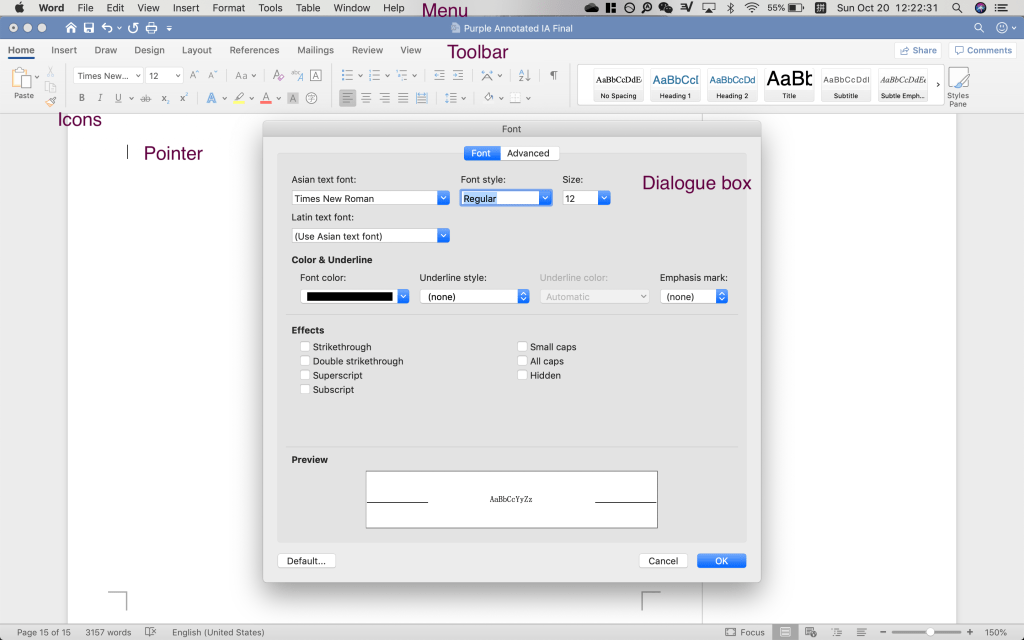Open the Insert ribbon tab
Image resolution: width=1024 pixels, height=640 pixels.
64,50
